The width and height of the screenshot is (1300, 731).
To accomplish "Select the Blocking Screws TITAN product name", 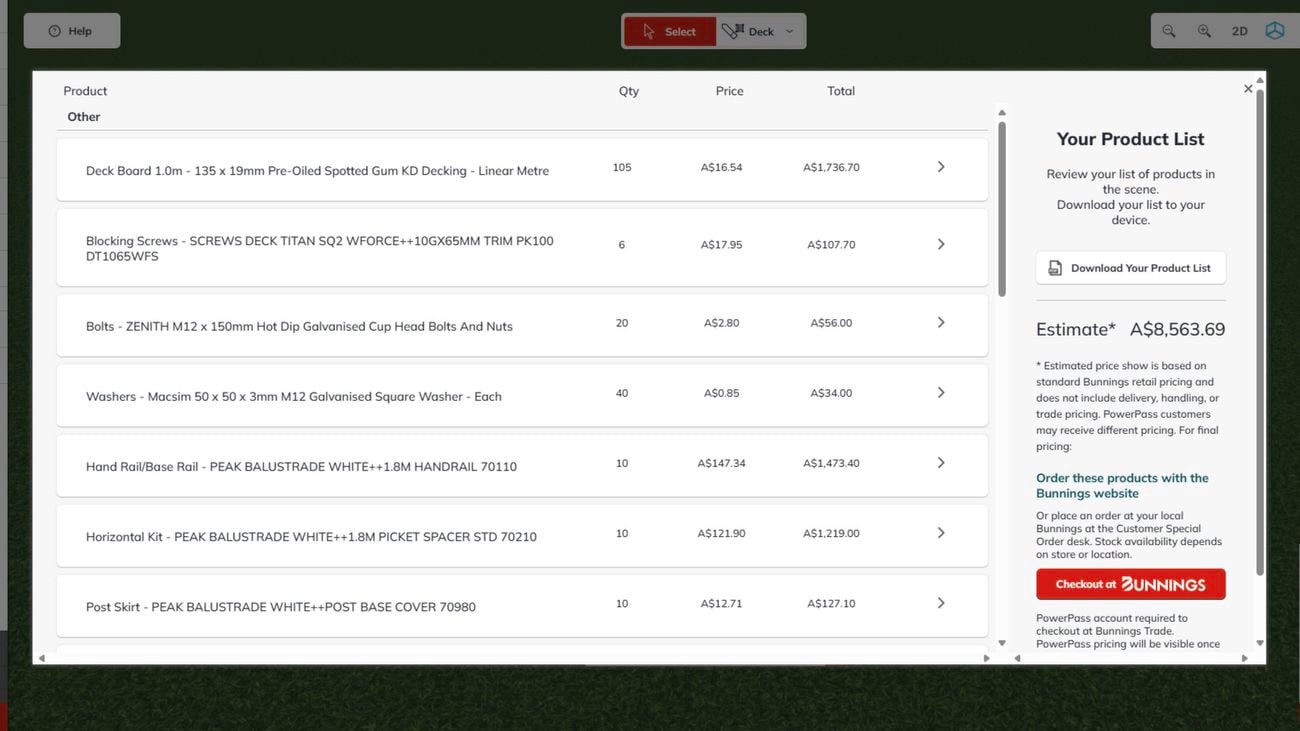I will tap(320, 248).
